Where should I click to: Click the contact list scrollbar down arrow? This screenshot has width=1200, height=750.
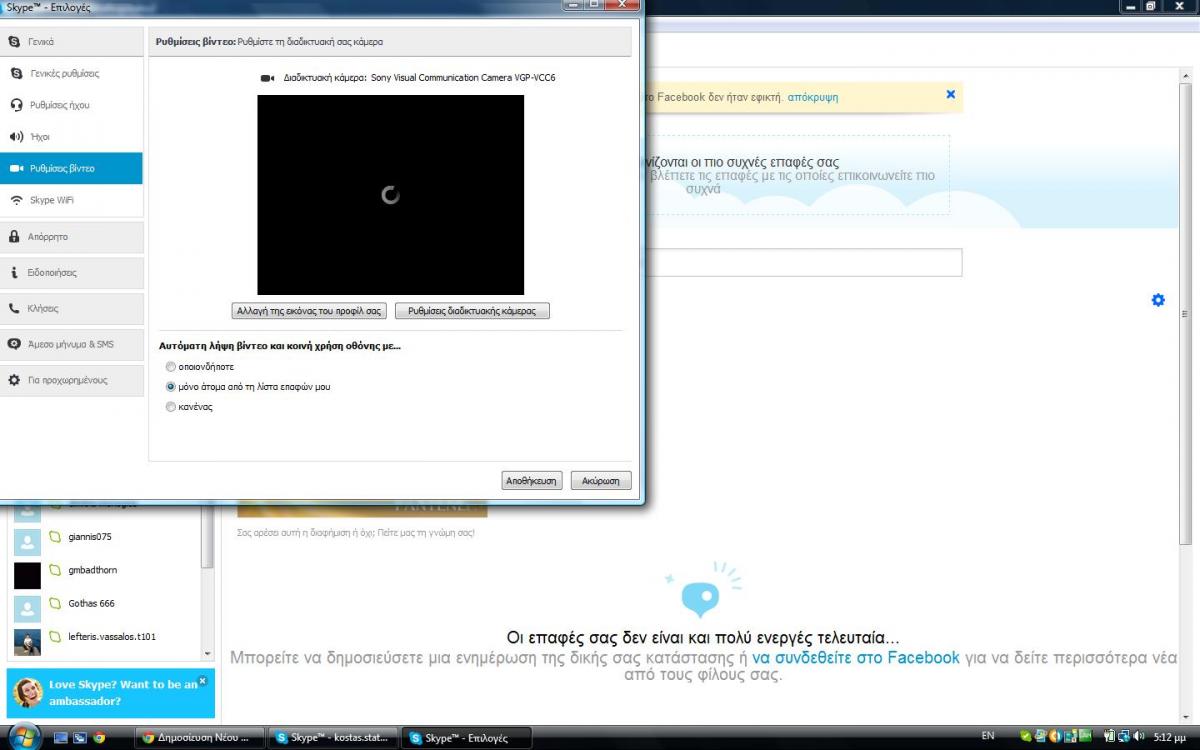click(x=208, y=654)
